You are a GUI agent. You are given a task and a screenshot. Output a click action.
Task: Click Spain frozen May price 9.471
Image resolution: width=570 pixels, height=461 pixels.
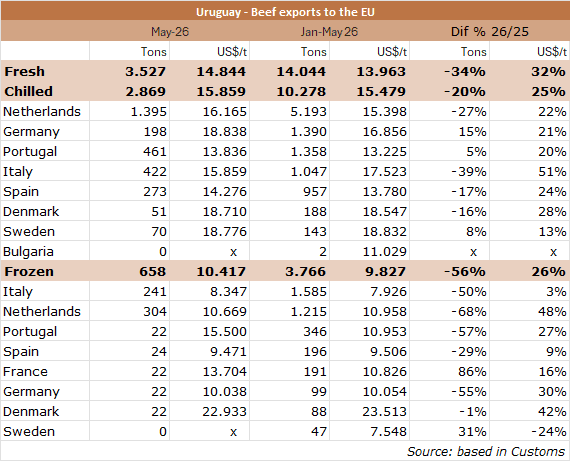(228, 351)
